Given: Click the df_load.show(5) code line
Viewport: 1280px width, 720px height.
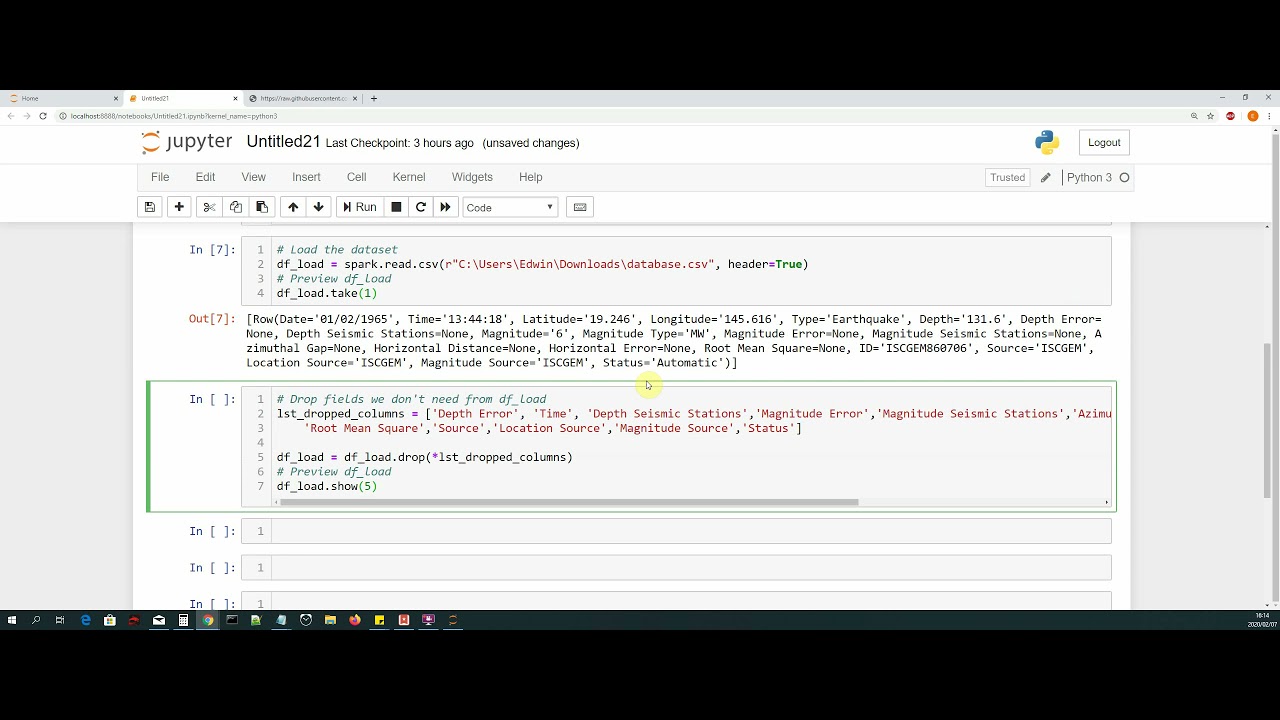Looking at the screenshot, I should pos(327,486).
